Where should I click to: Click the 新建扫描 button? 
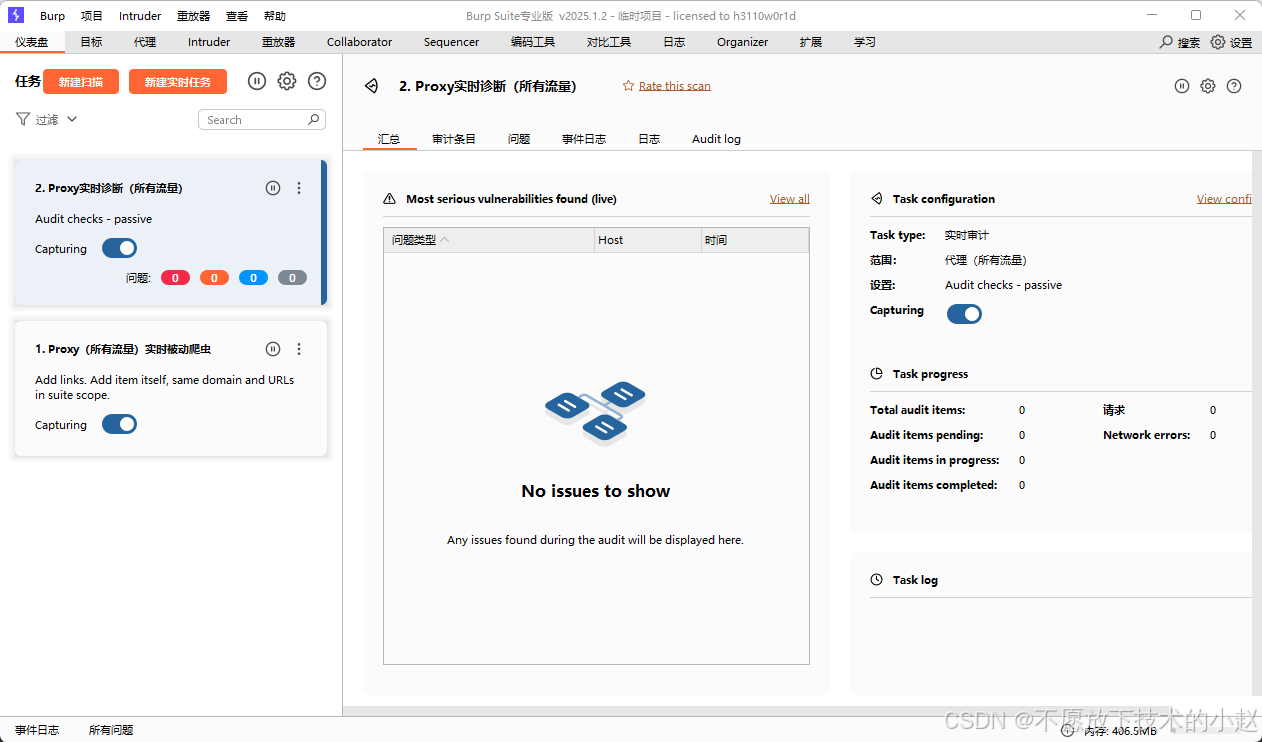pos(81,82)
